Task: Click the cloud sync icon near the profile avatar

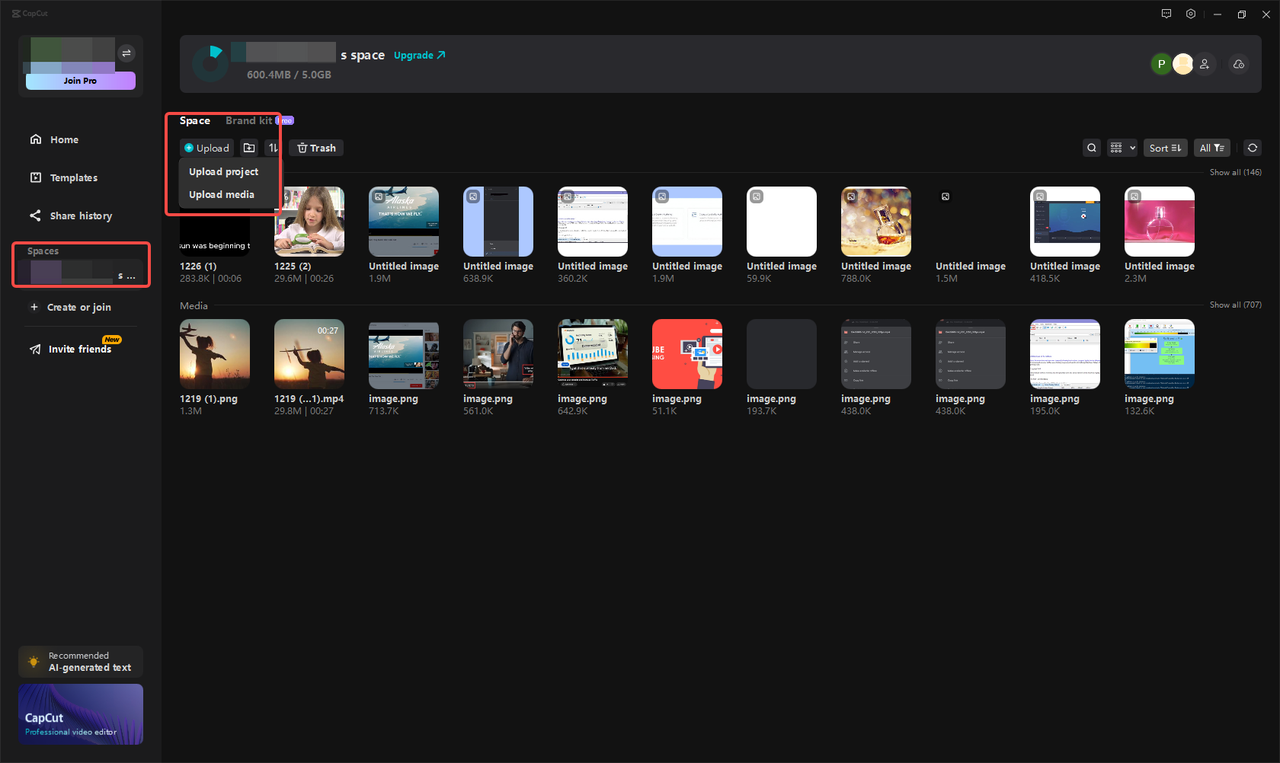Action: 1238,63
